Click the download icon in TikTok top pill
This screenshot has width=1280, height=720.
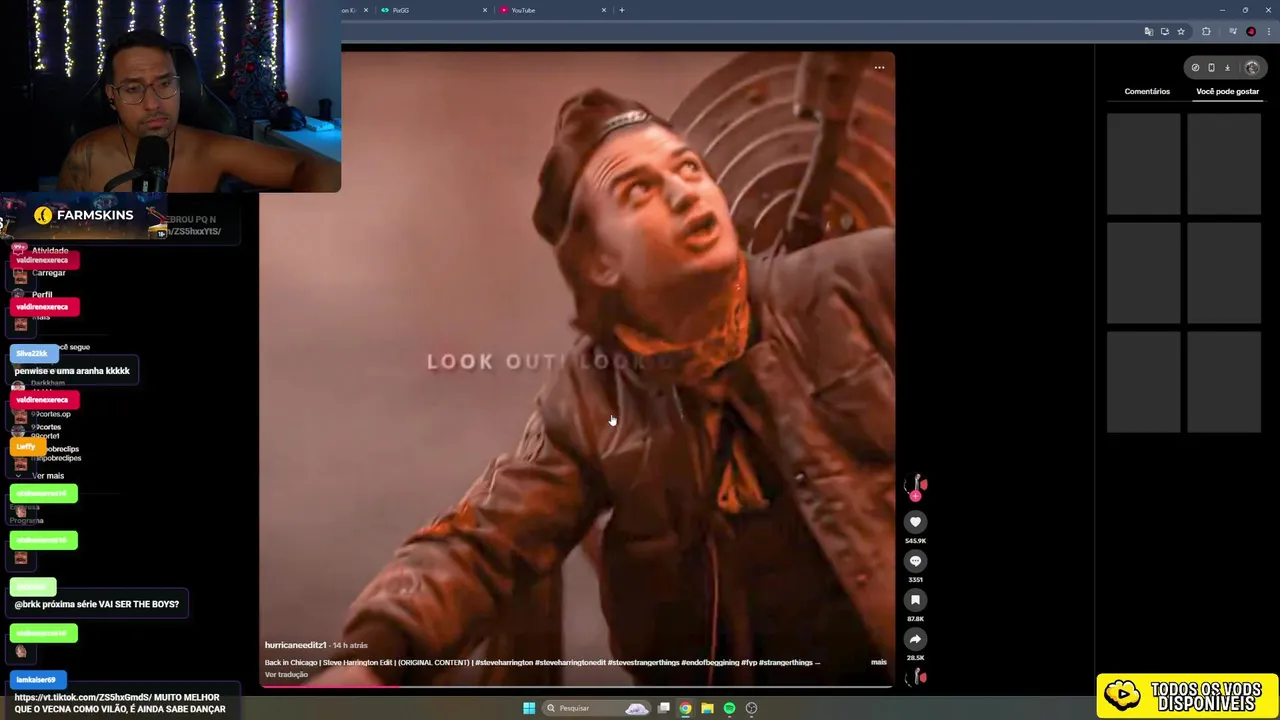(x=1227, y=68)
